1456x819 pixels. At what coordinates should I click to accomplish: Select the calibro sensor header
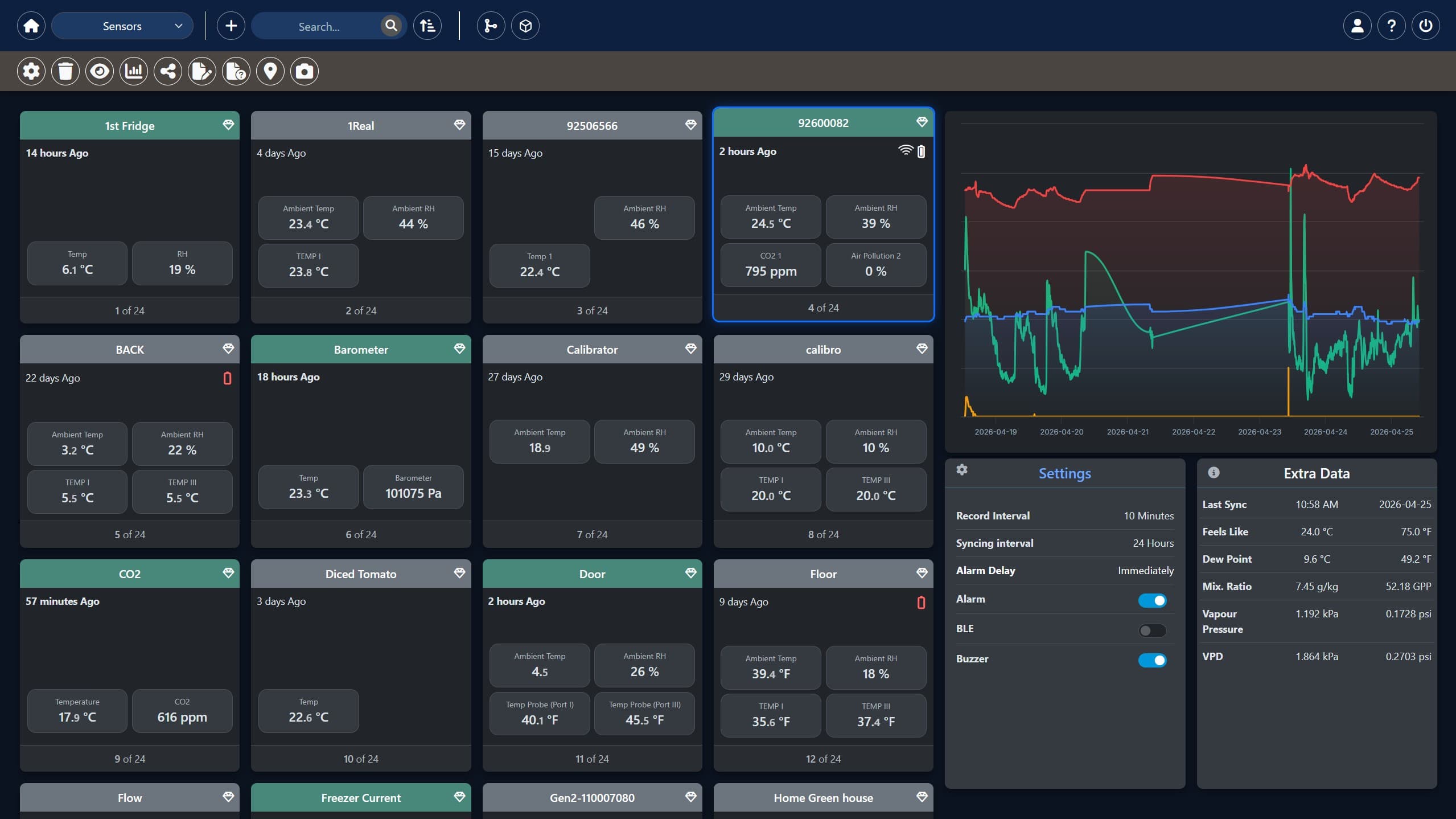tap(823, 349)
